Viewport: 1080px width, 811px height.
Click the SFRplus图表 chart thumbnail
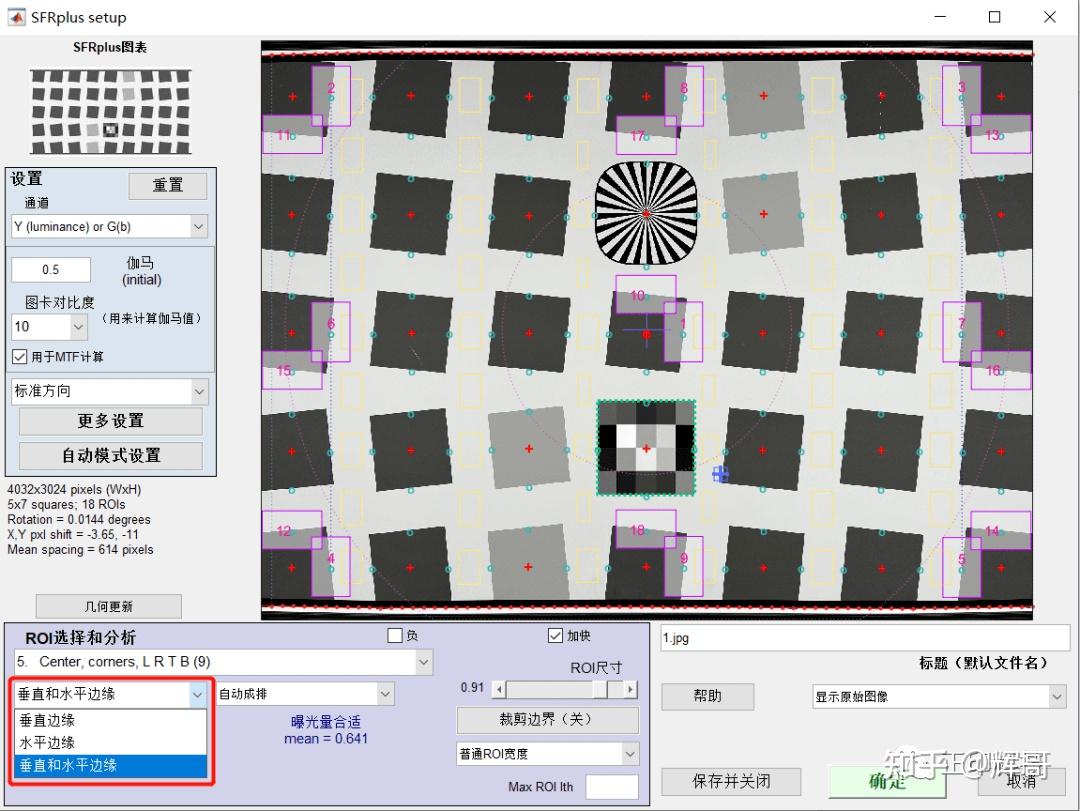[x=110, y=110]
